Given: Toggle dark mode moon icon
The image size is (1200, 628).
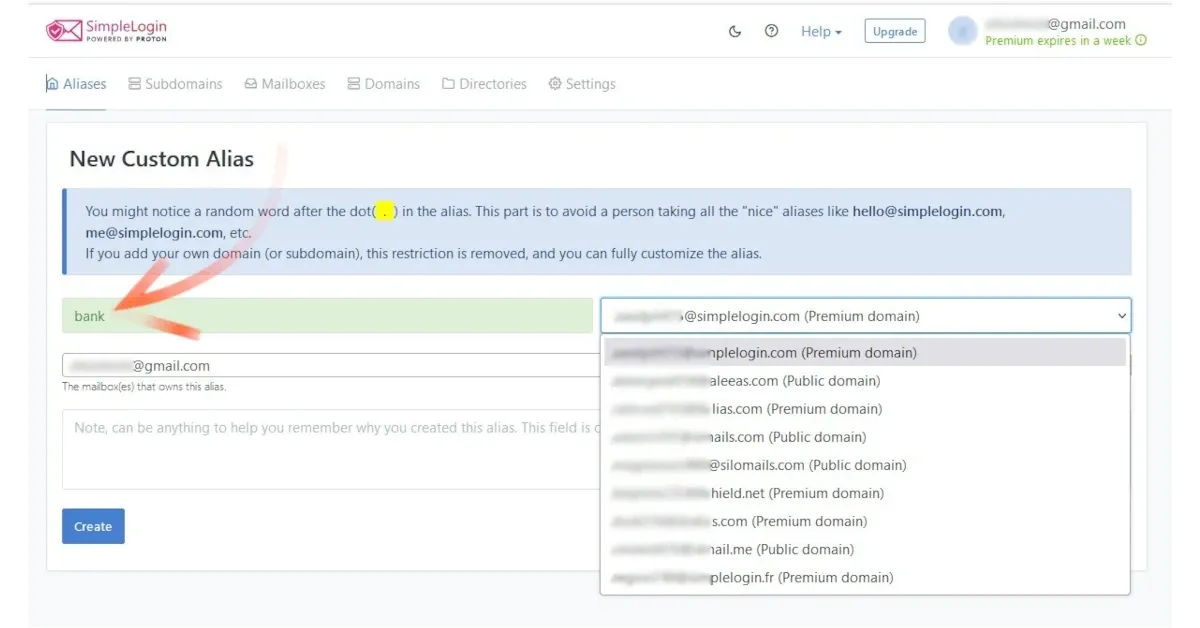Looking at the screenshot, I should click(x=735, y=31).
